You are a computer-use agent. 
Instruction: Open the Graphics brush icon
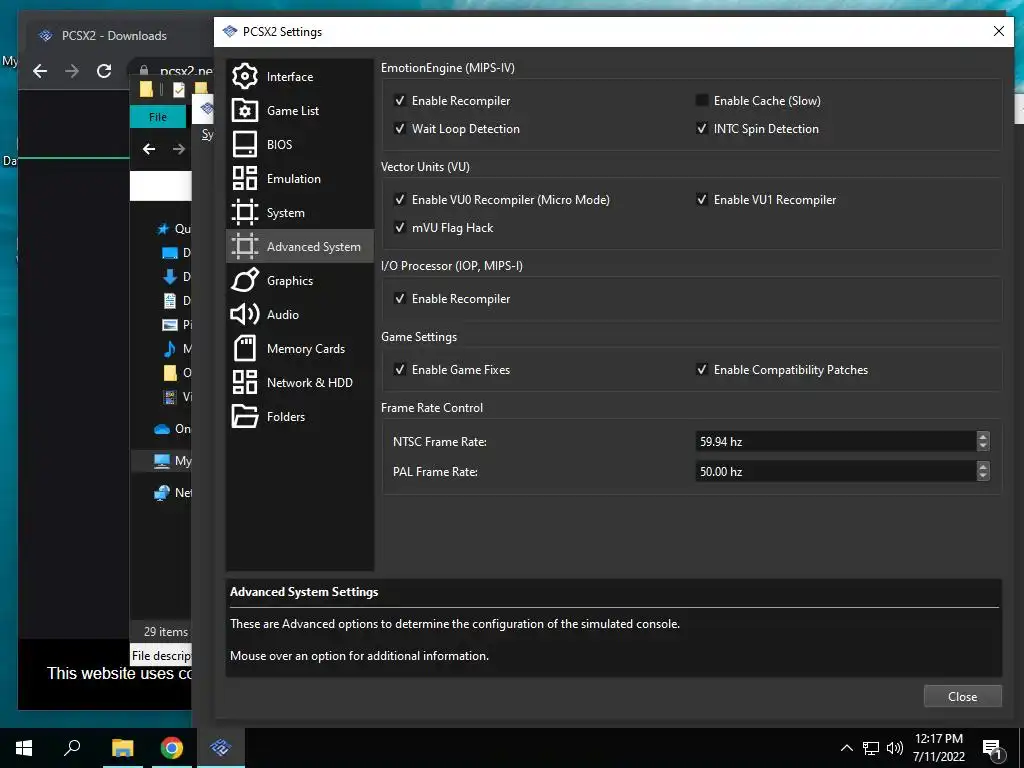click(x=245, y=280)
